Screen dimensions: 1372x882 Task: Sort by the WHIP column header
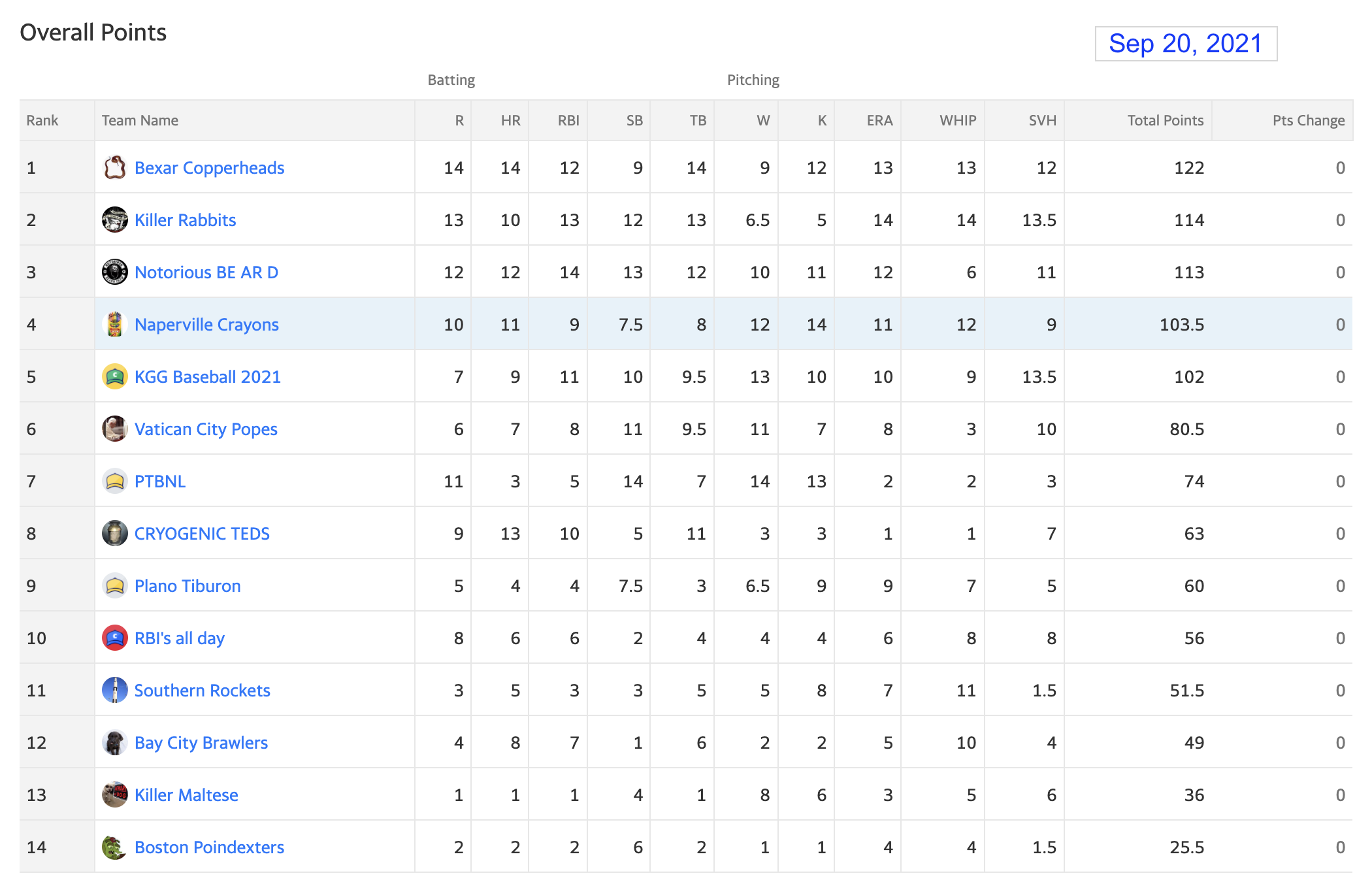click(958, 120)
